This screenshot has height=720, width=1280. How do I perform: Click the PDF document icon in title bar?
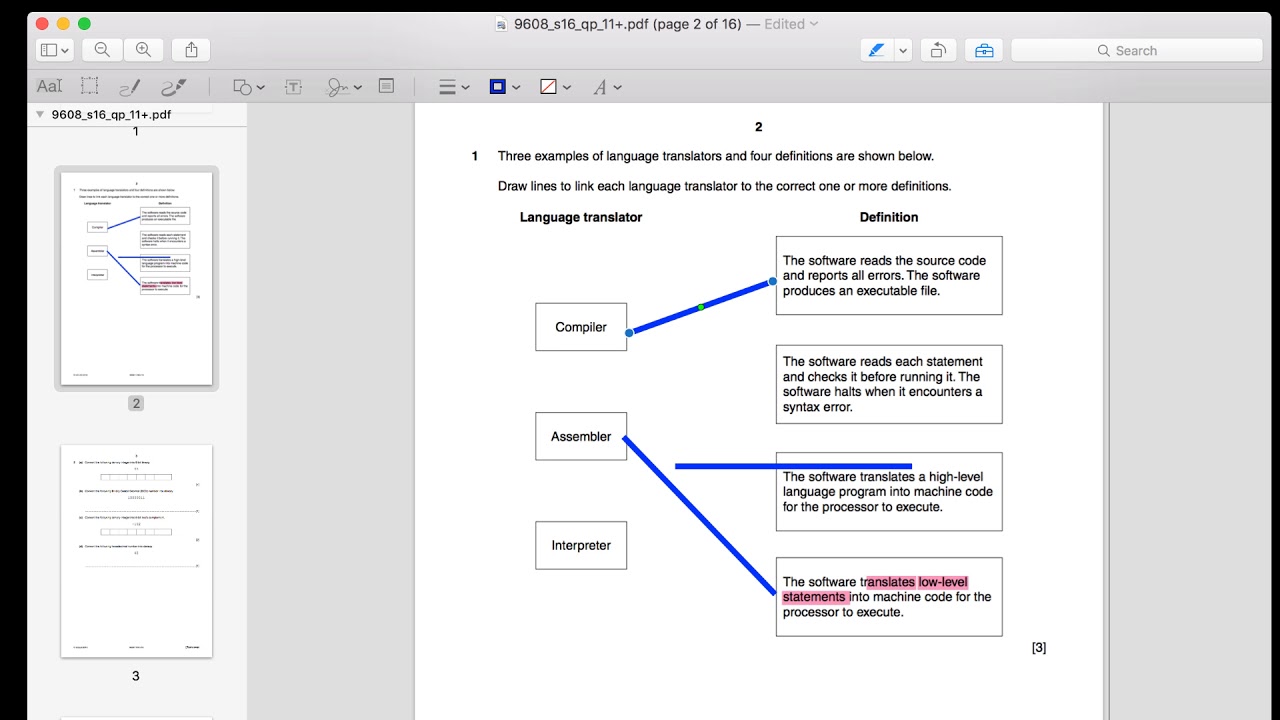[501, 24]
